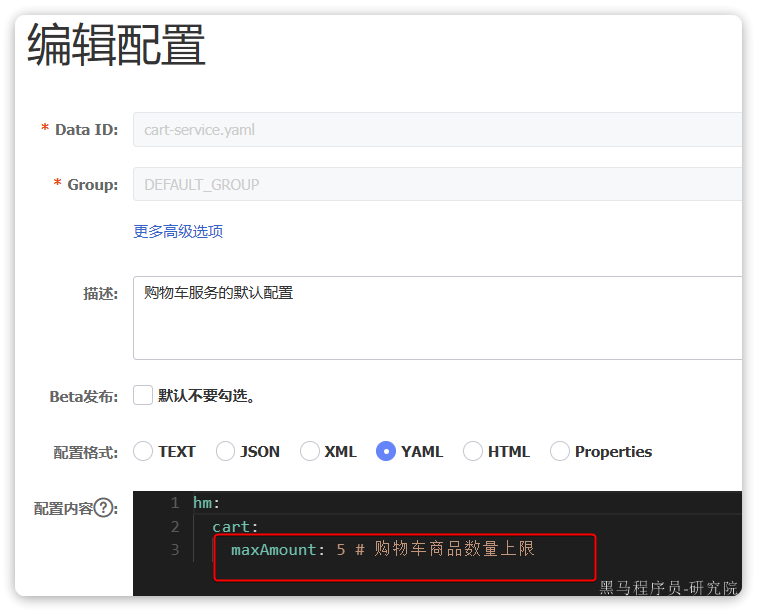The height and width of the screenshot is (613, 757).
Task: Click the 默认不要勾选 checkbox label
Action: 207,395
